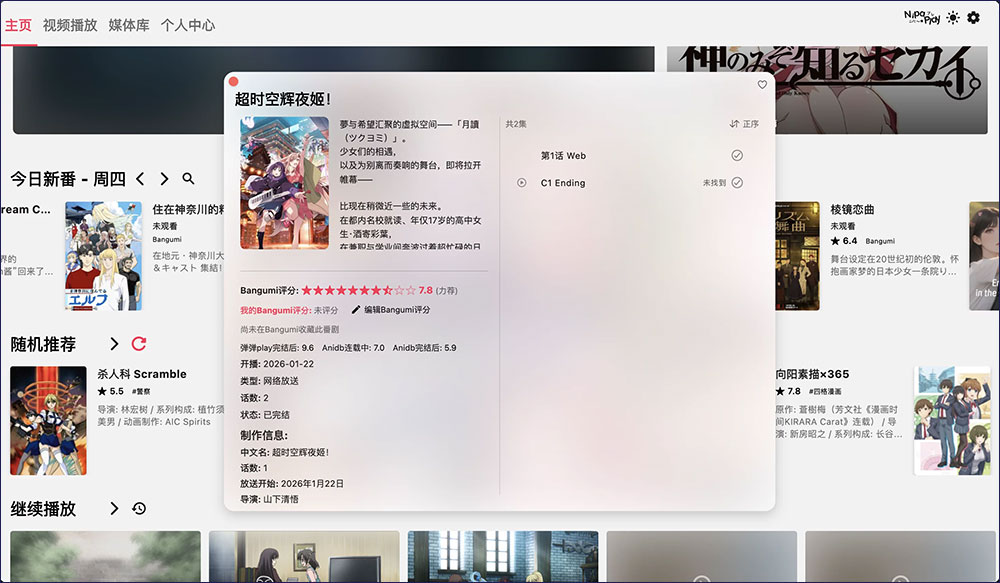Viewport: 1000px width, 583px height.
Task: Click the Anidb完结后: 5.9 score
Action: (x=425, y=348)
